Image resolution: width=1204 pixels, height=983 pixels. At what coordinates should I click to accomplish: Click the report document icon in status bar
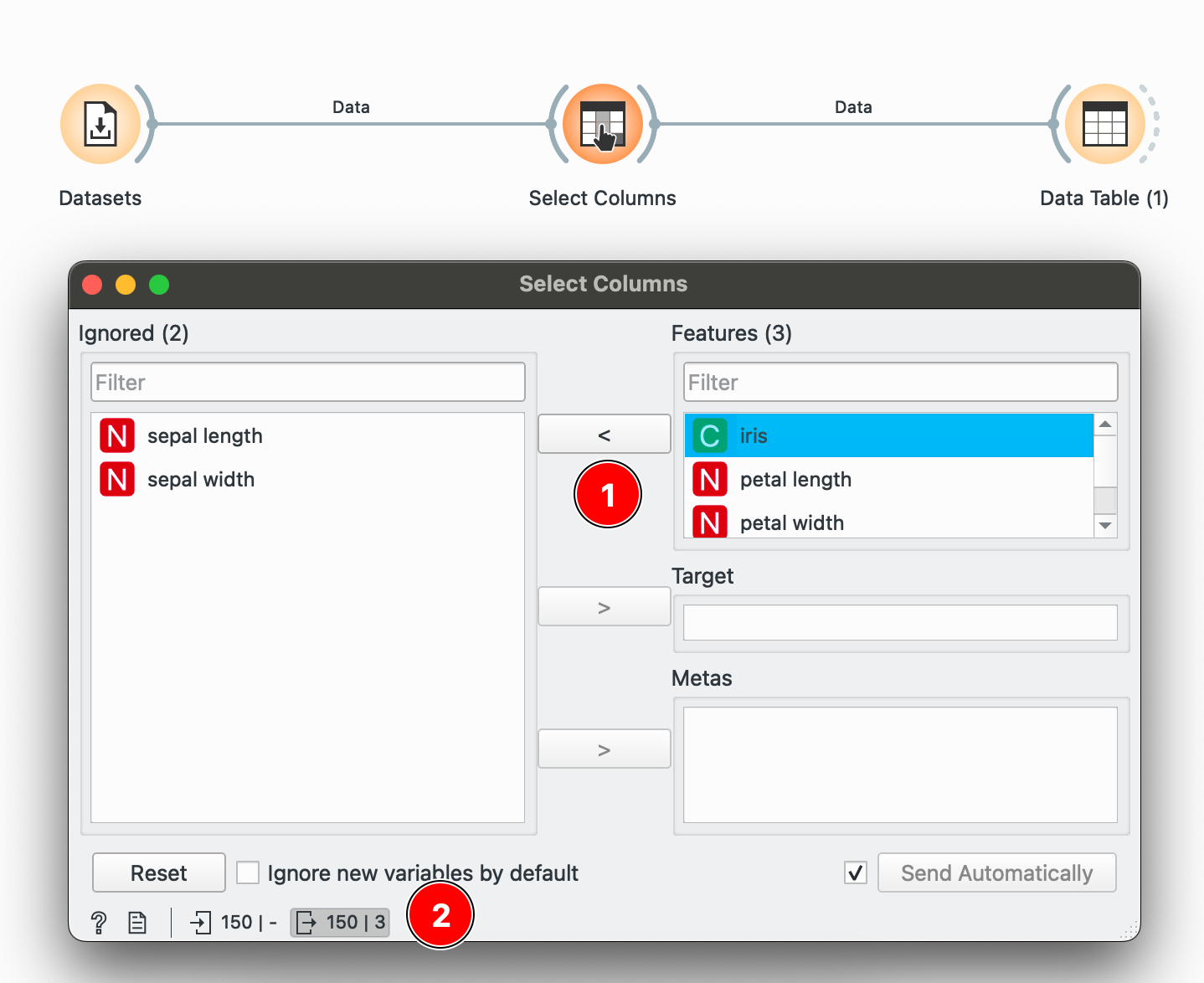pos(137,923)
